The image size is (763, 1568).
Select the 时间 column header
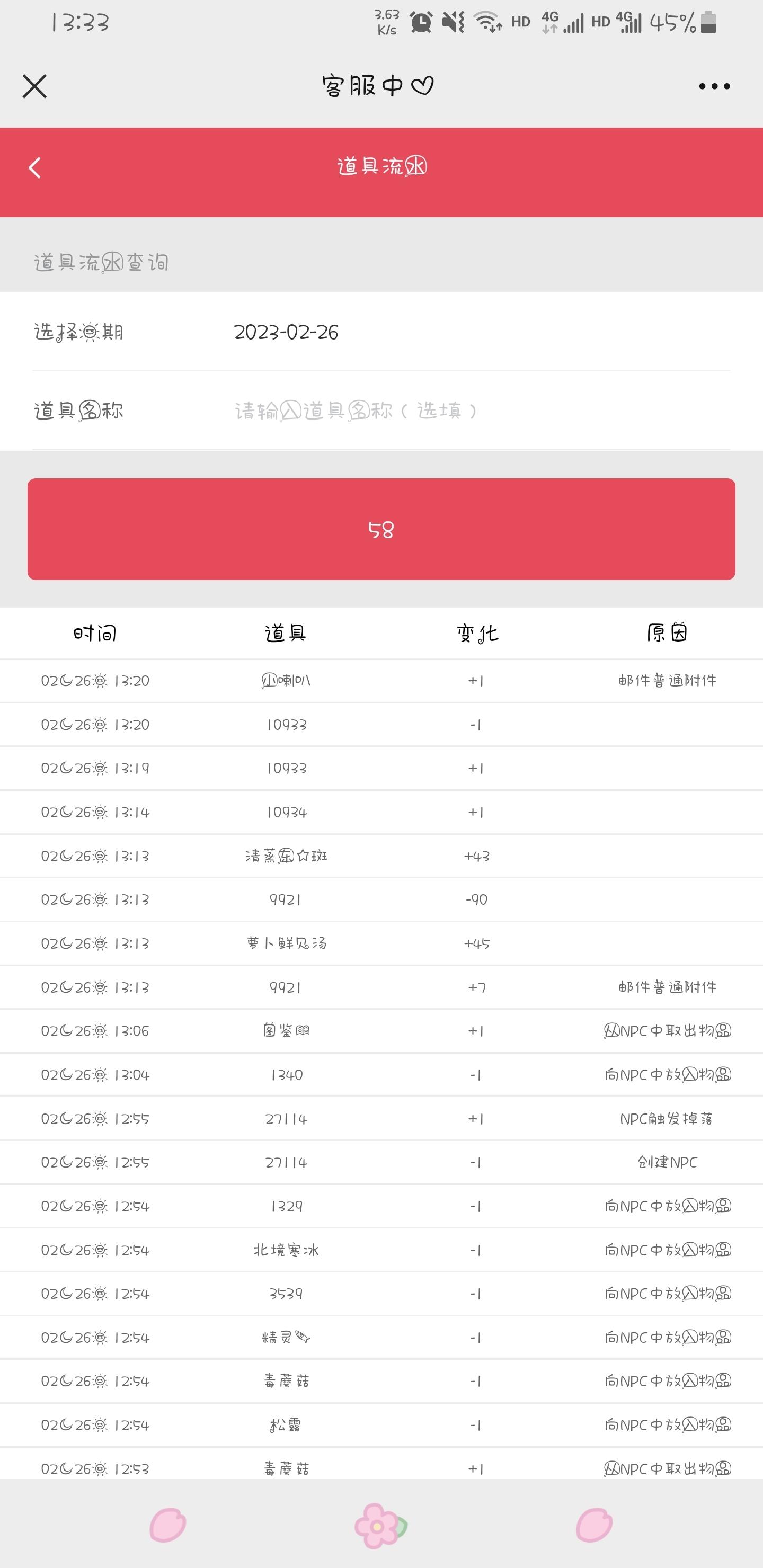click(x=95, y=633)
